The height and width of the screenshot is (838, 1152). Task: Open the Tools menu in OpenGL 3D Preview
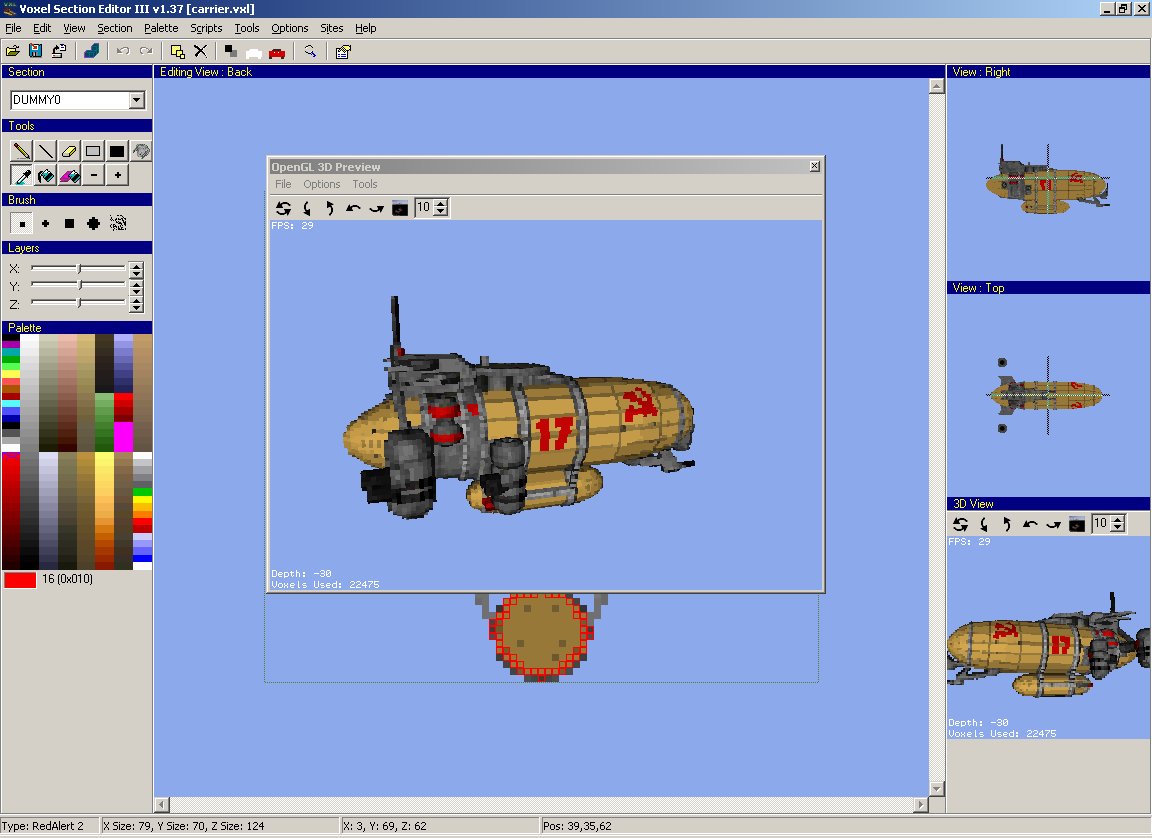(x=364, y=184)
